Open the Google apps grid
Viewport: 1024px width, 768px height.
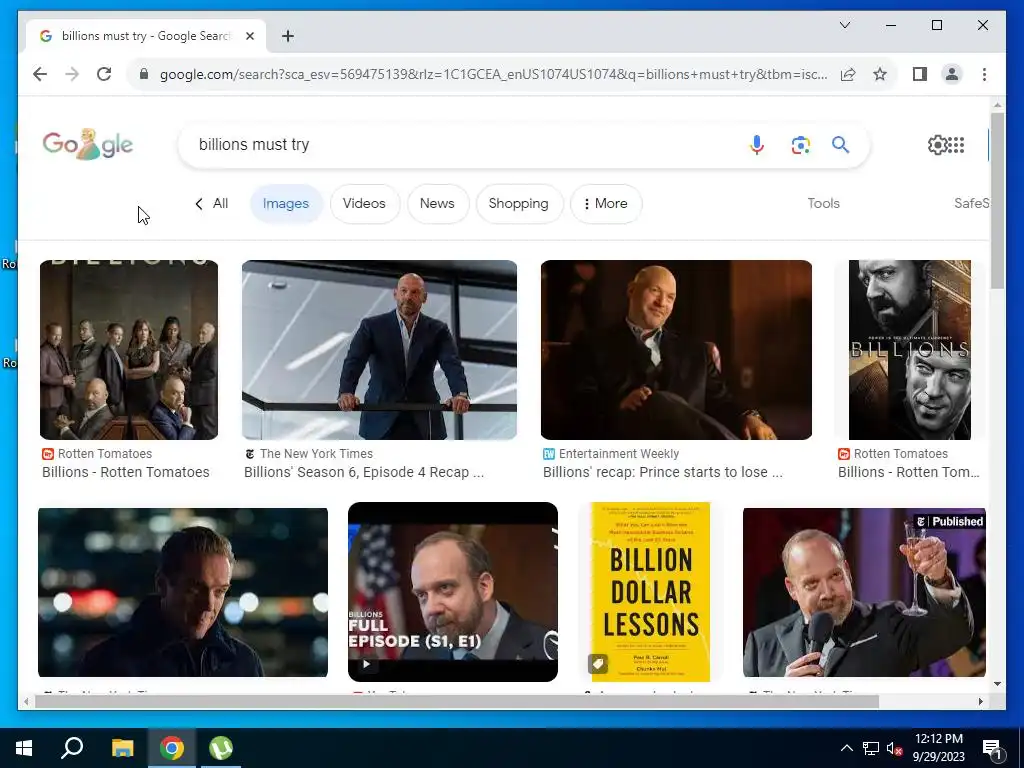[956, 144]
